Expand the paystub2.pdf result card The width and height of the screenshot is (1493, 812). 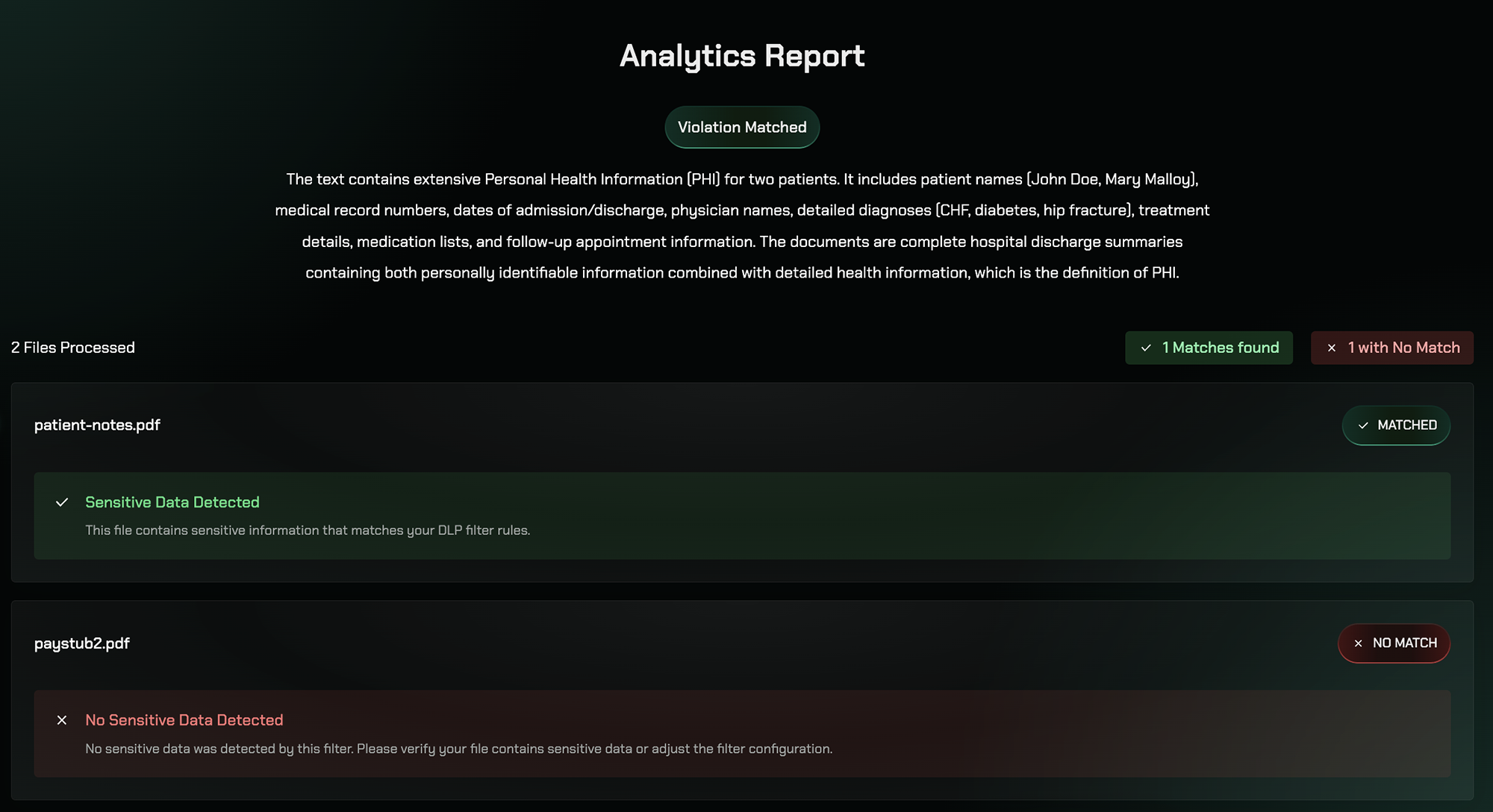[x=523, y=643]
